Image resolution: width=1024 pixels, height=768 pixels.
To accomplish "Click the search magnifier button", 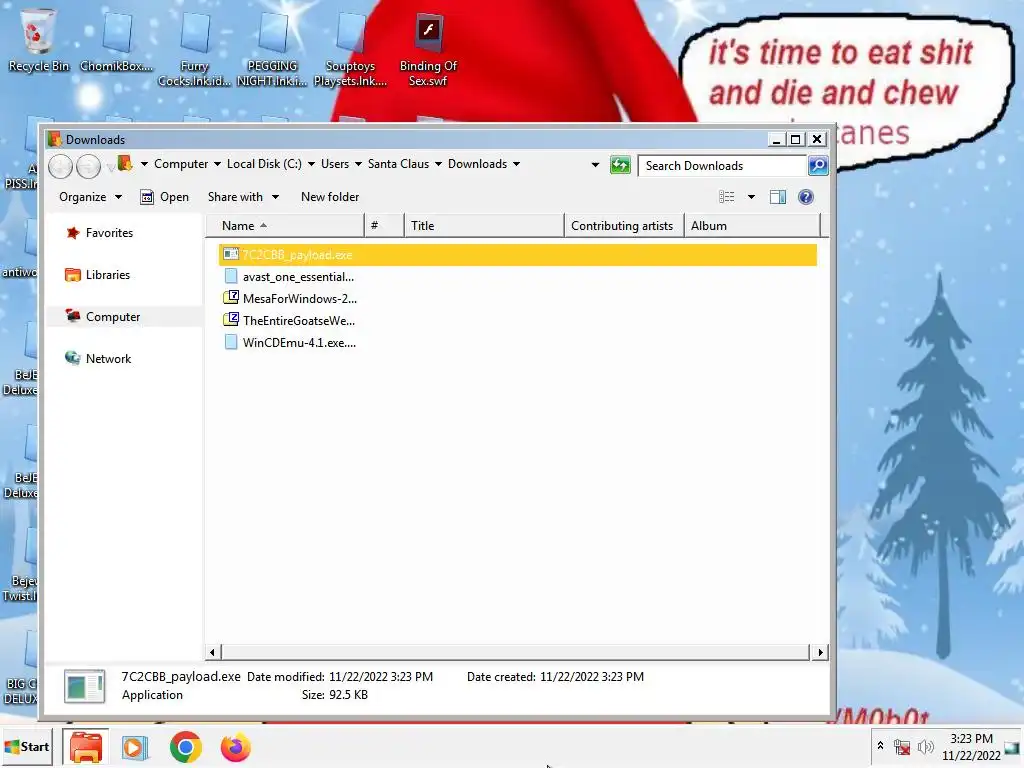I will pyautogui.click(x=818, y=165).
